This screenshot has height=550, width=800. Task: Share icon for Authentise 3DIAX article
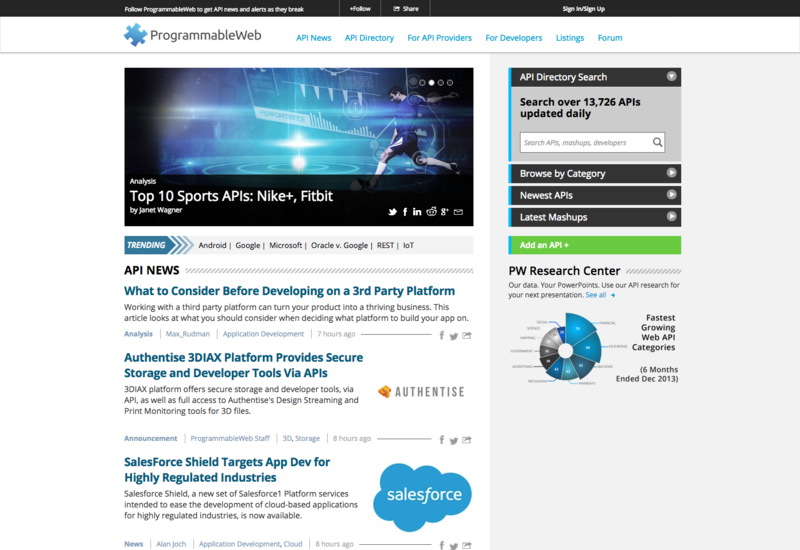click(x=467, y=440)
